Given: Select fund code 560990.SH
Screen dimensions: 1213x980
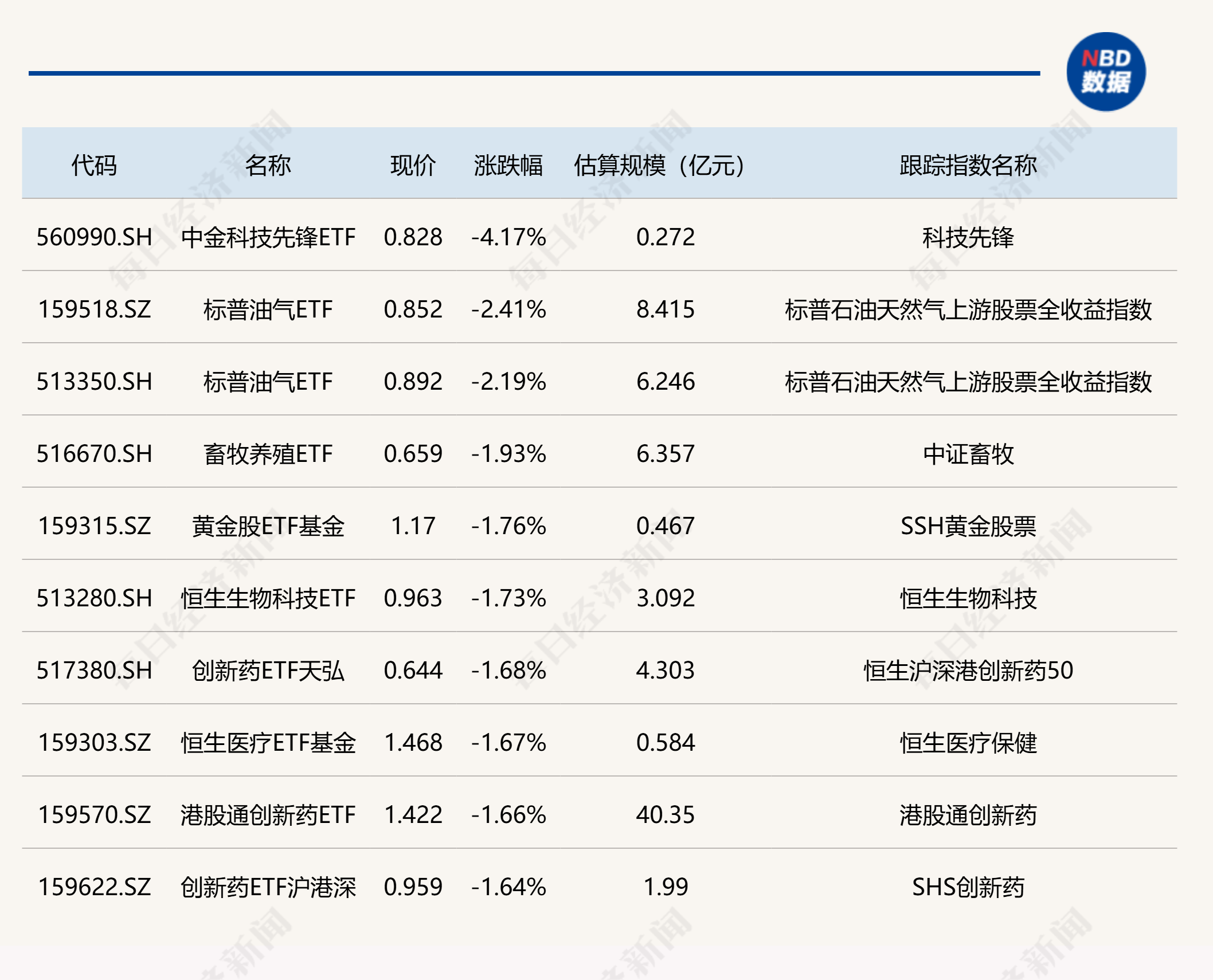Looking at the screenshot, I should 94,237.
